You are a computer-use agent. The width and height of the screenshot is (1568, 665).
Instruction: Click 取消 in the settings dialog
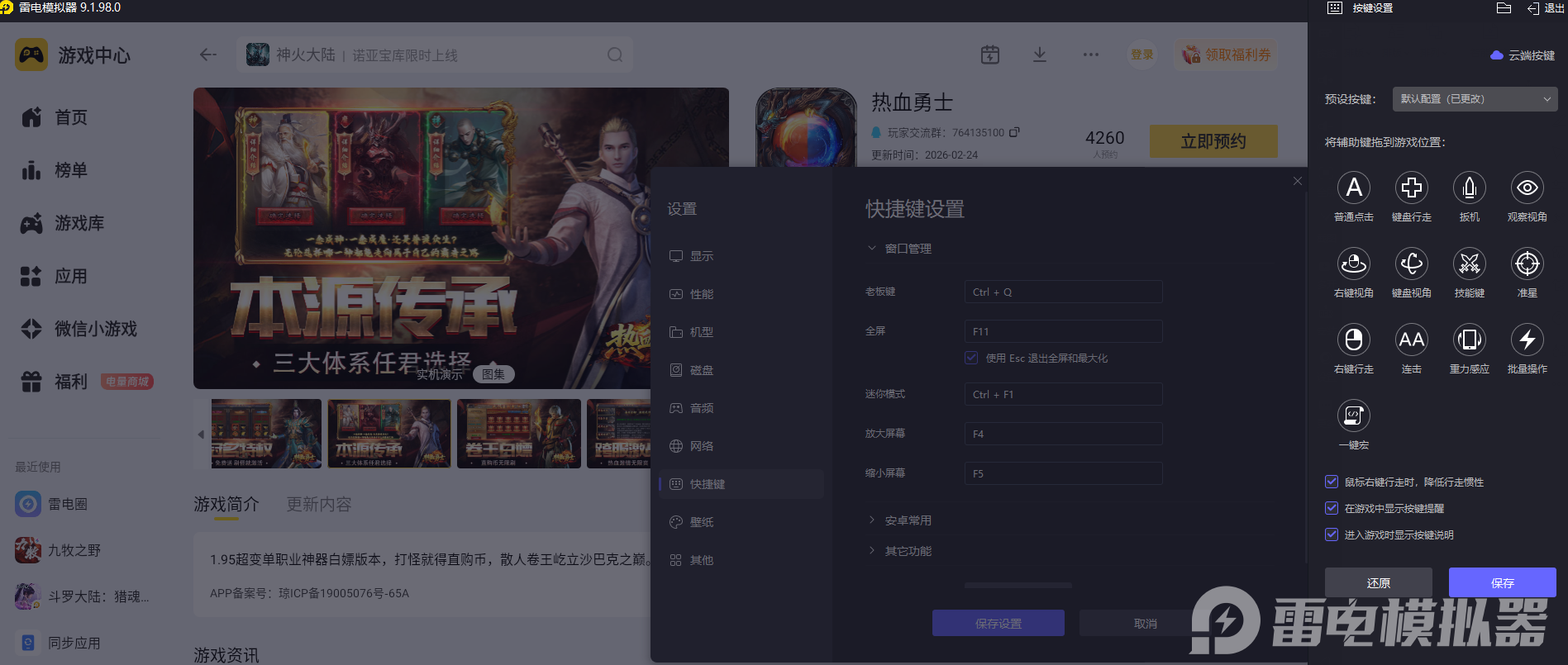coord(1146,623)
